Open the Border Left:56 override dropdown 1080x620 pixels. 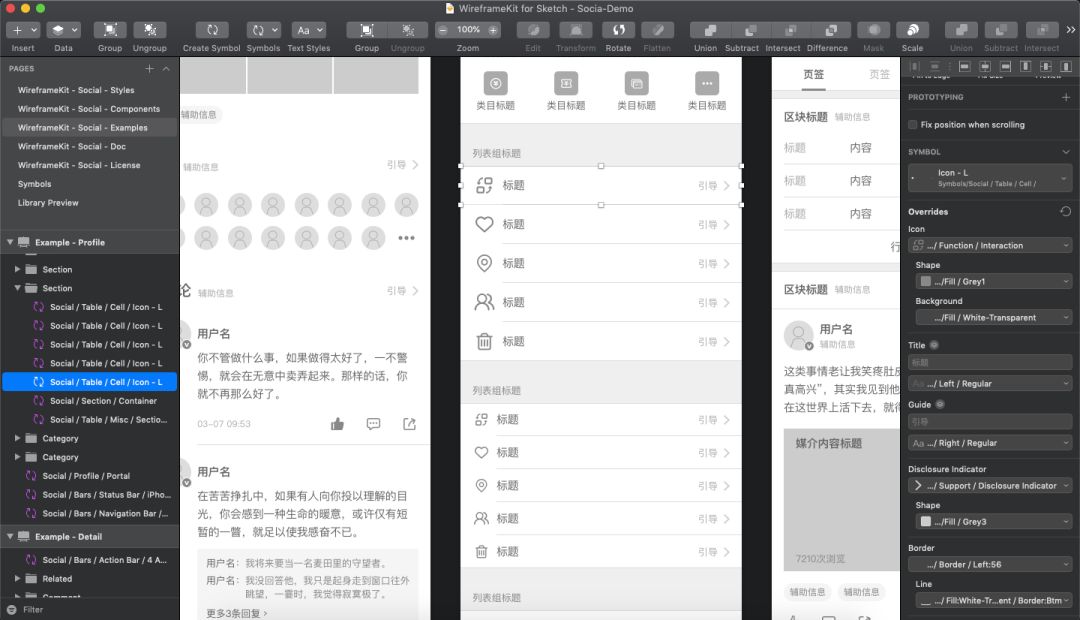990,564
